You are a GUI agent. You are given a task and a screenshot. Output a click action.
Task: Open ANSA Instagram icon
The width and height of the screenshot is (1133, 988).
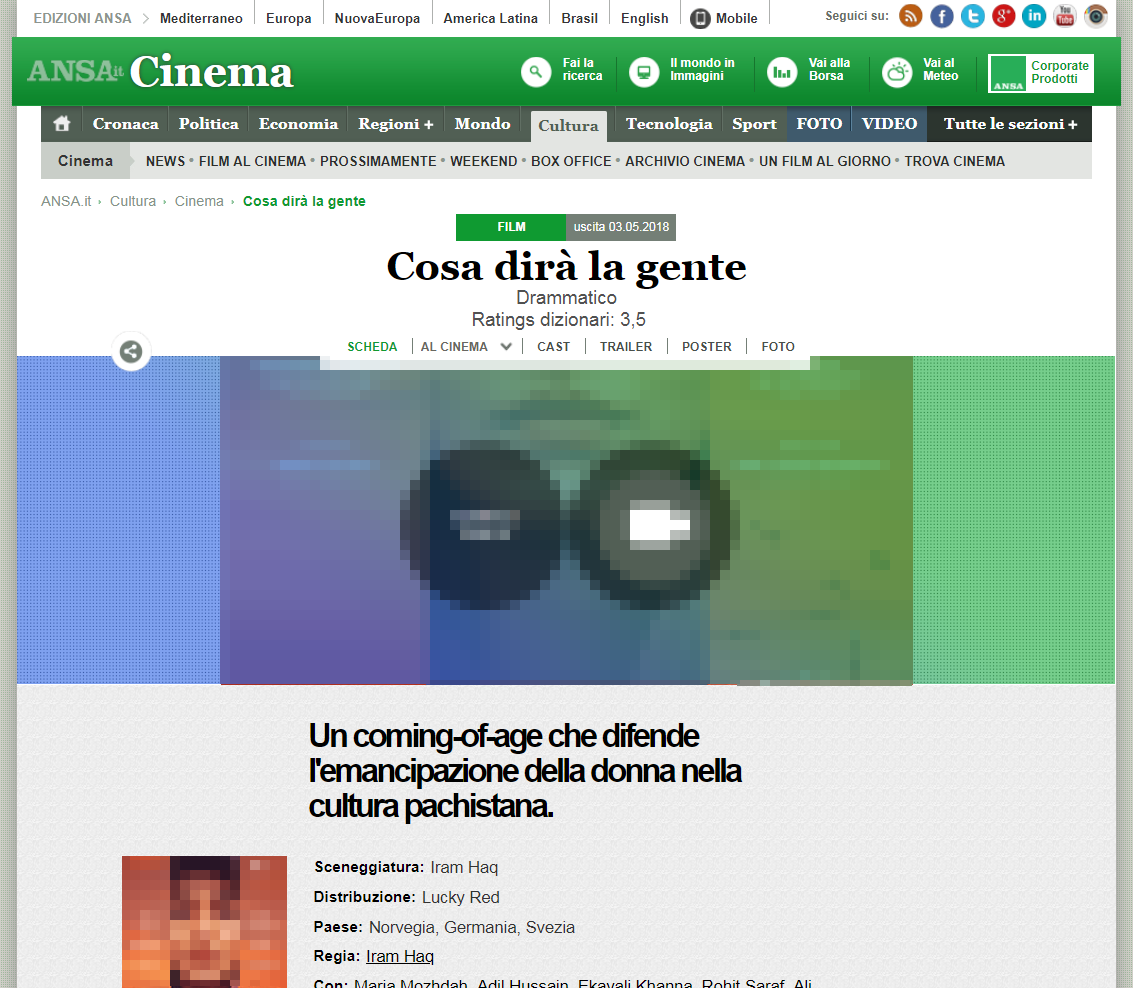pyautogui.click(x=1095, y=16)
